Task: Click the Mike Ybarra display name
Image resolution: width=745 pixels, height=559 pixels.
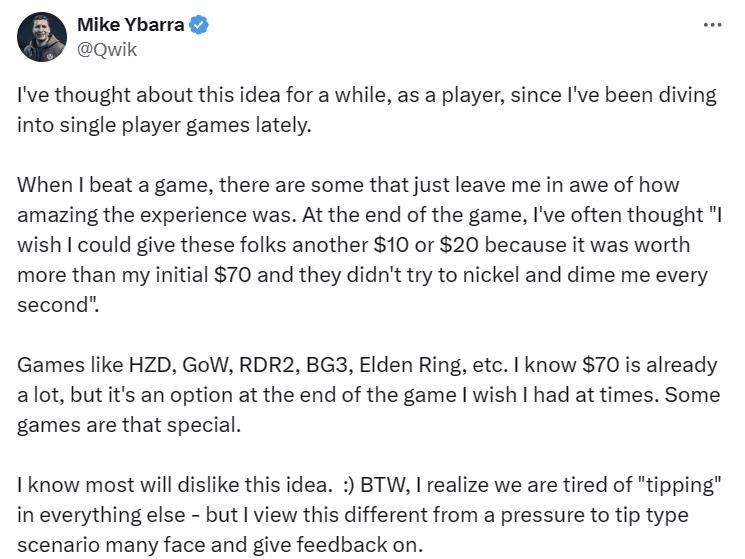Action: (x=130, y=26)
